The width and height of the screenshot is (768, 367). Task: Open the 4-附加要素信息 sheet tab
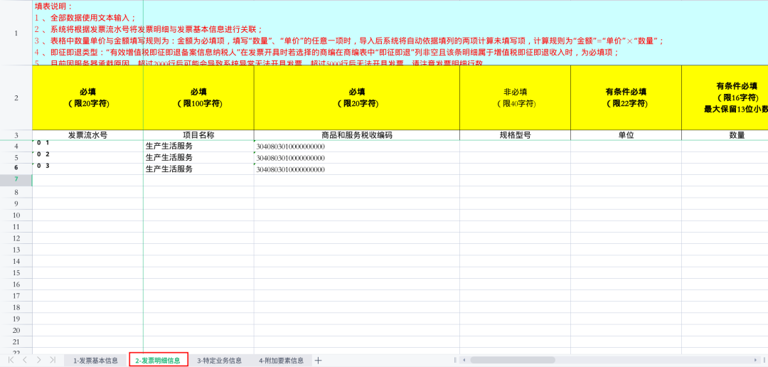pyautogui.click(x=281, y=361)
